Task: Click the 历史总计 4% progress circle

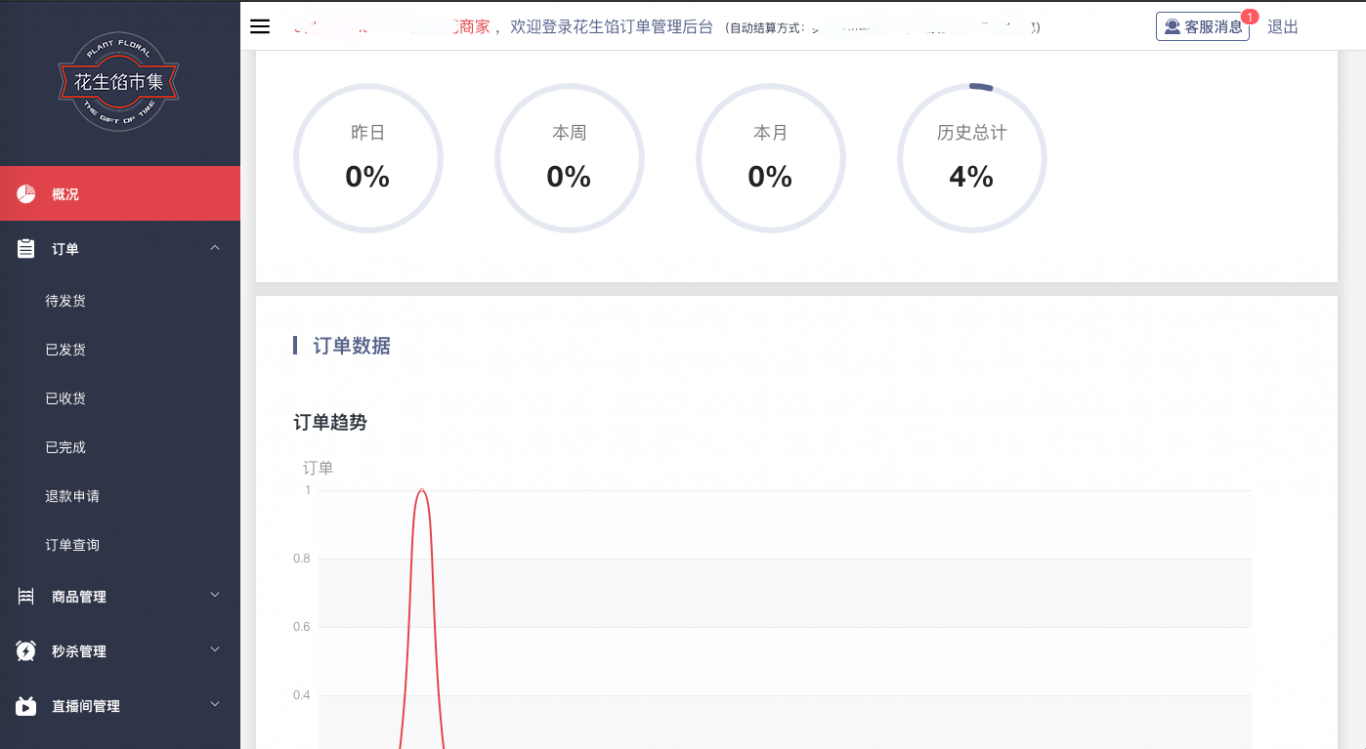Action: click(972, 158)
